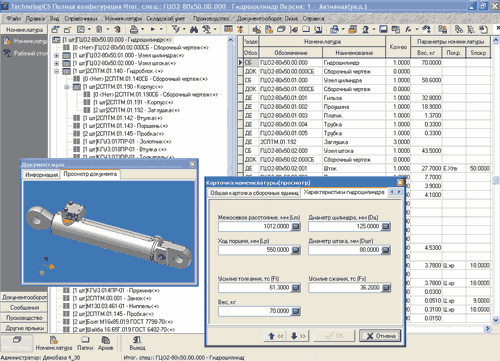500x361 pixels.
Task: Click the binoculars search icon in toolbar
Action: [x=194, y=30]
